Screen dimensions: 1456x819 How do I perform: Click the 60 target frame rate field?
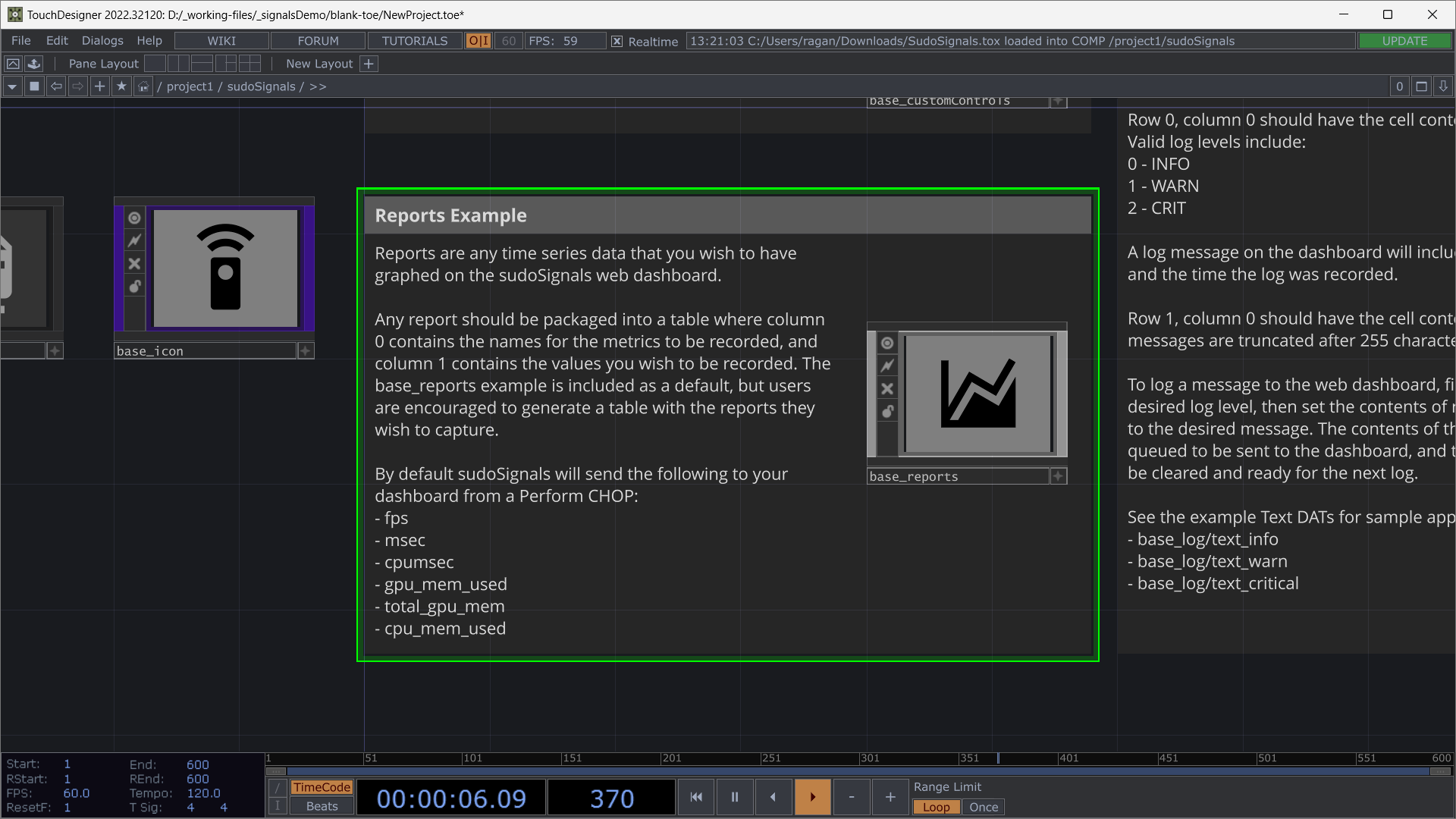pos(509,41)
